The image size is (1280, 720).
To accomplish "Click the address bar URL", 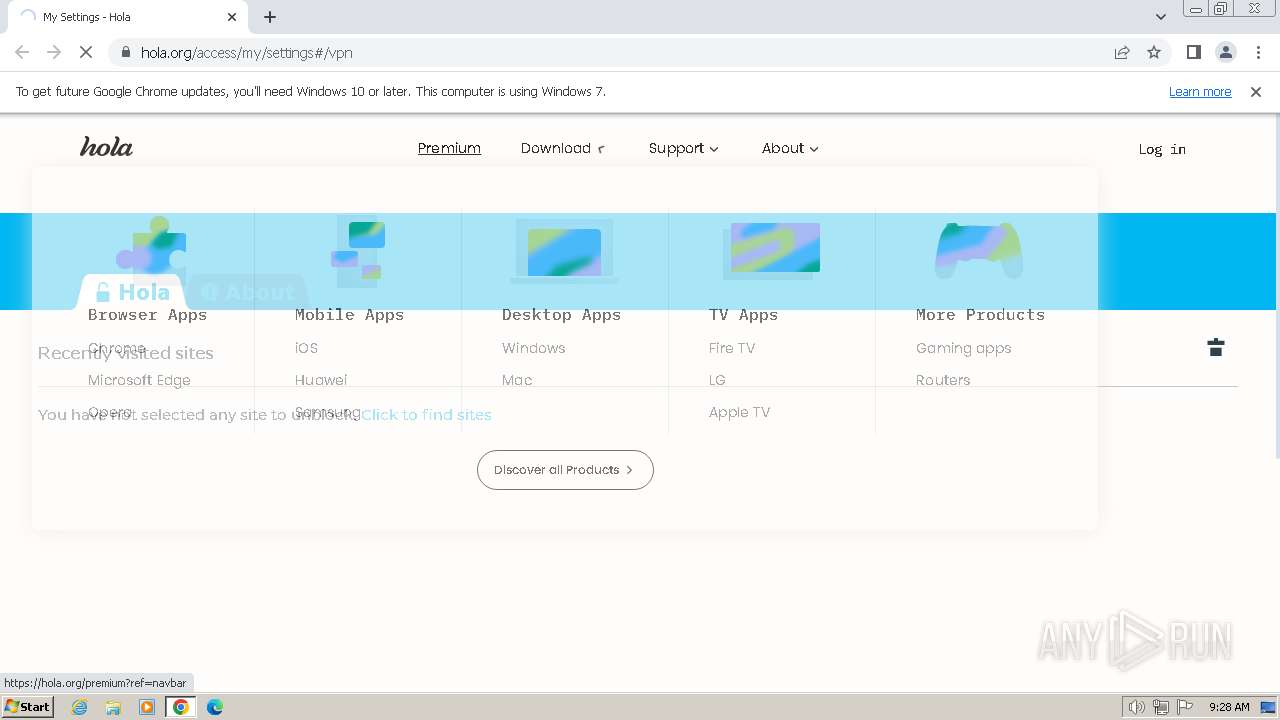I will (247, 53).
